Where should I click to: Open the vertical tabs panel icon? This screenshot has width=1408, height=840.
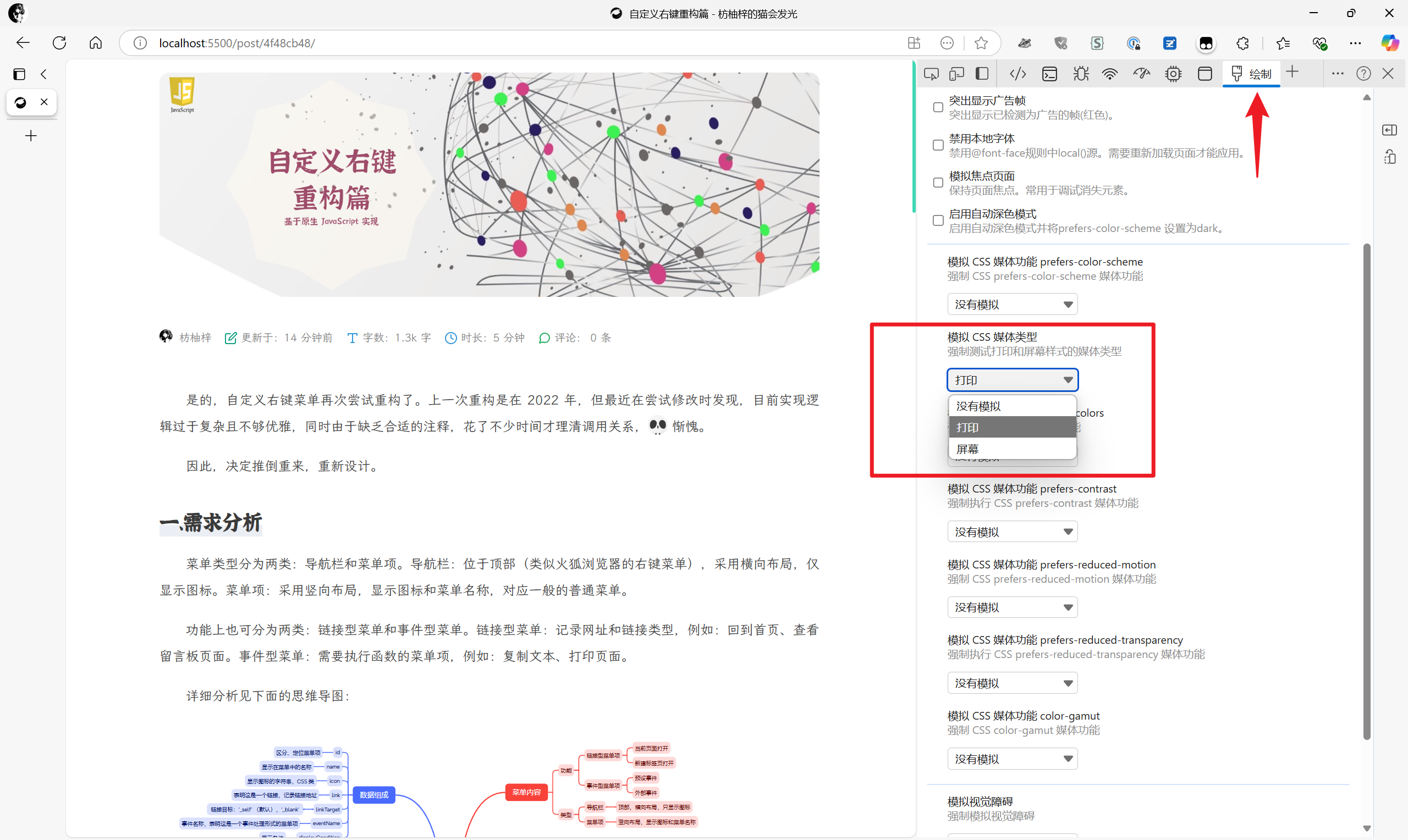pyautogui.click(x=19, y=74)
